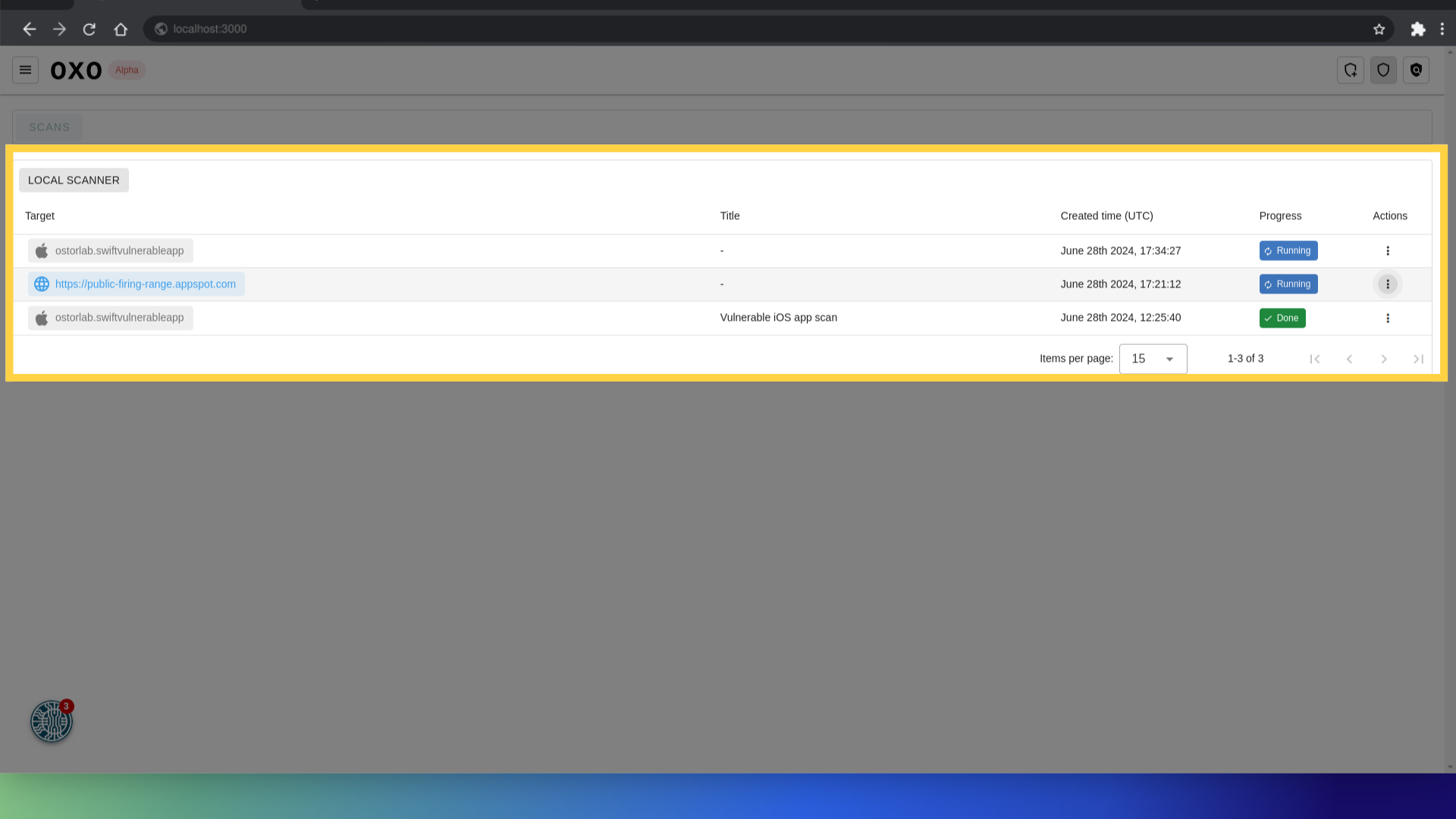The image size is (1456, 819).
Task: Click the browser back arrow
Action: [30, 29]
